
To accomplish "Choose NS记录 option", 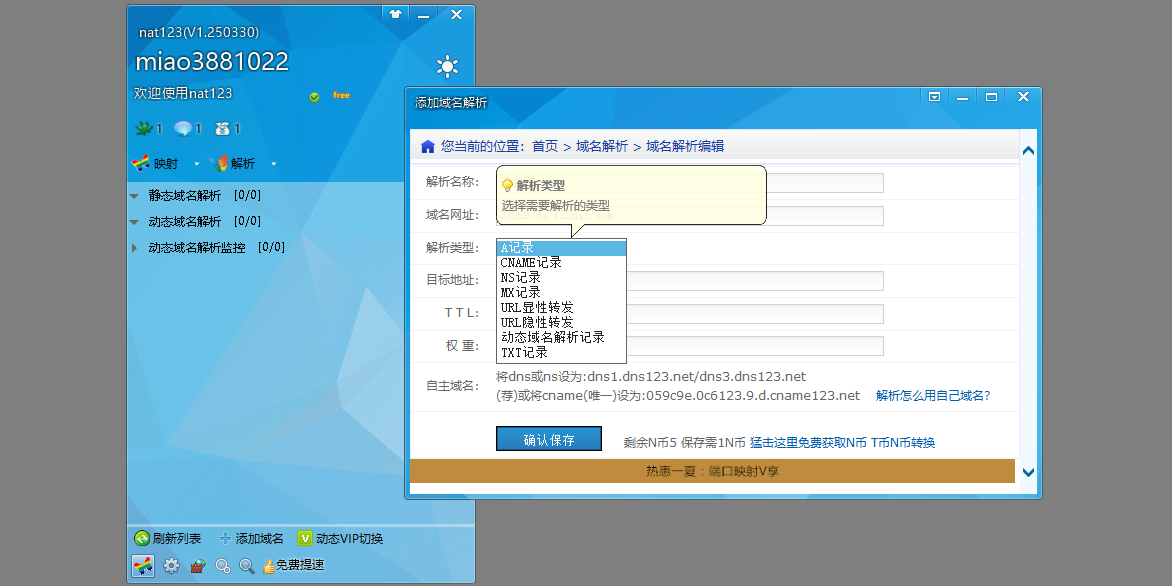I will 561,278.
